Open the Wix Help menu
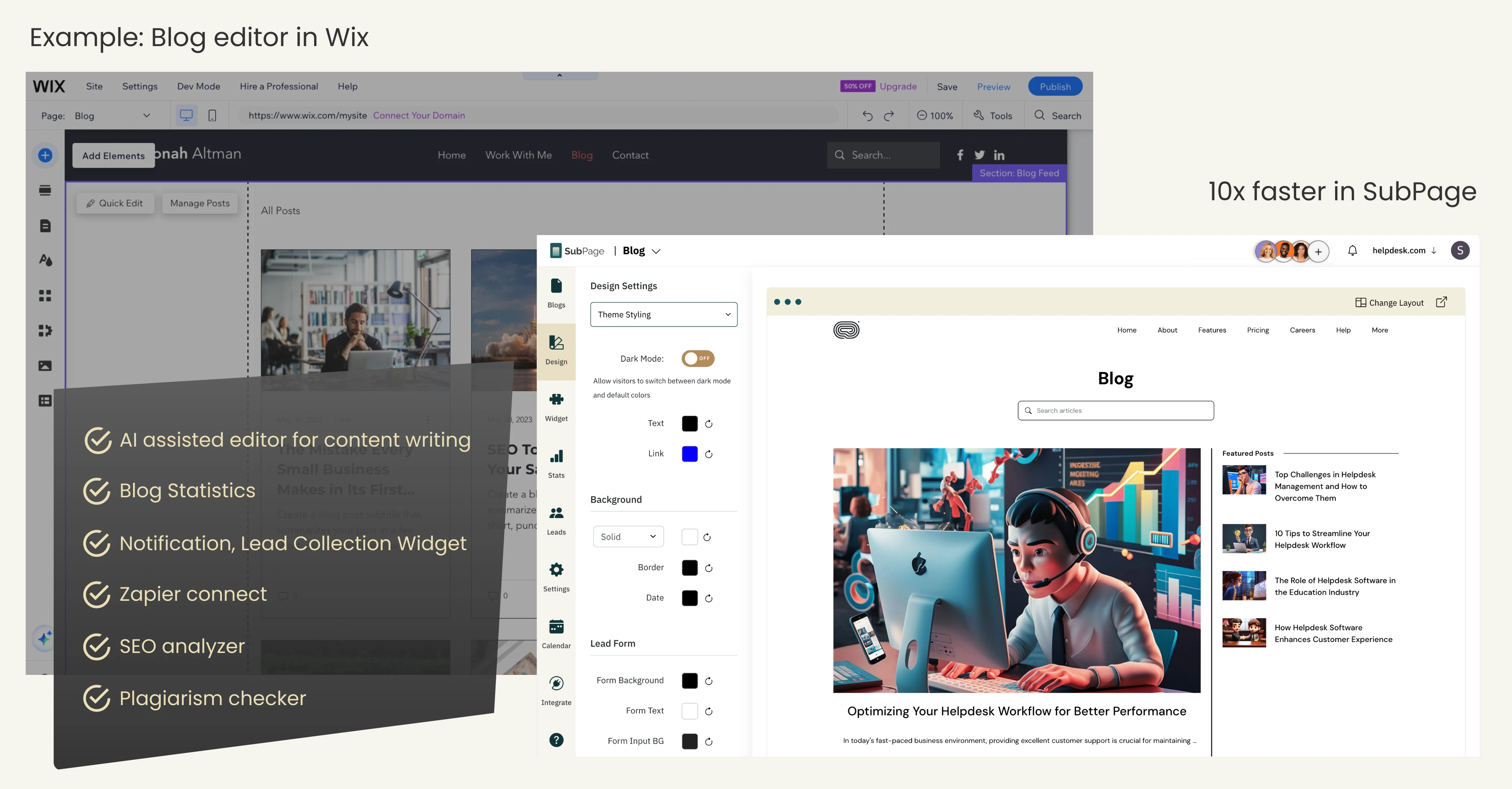The width and height of the screenshot is (1512, 789). pyautogui.click(x=347, y=86)
